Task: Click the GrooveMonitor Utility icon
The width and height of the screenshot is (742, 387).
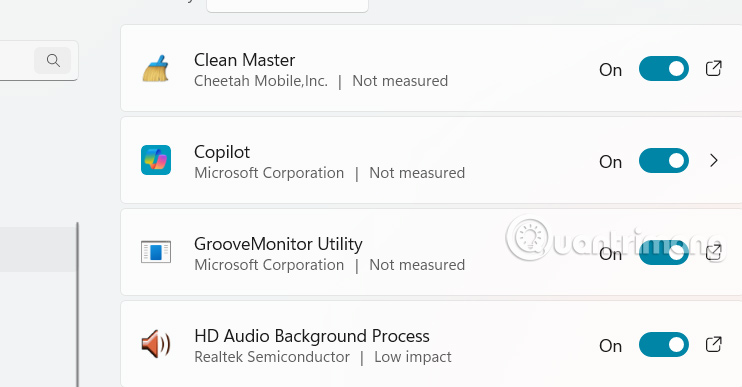Action: (x=156, y=252)
